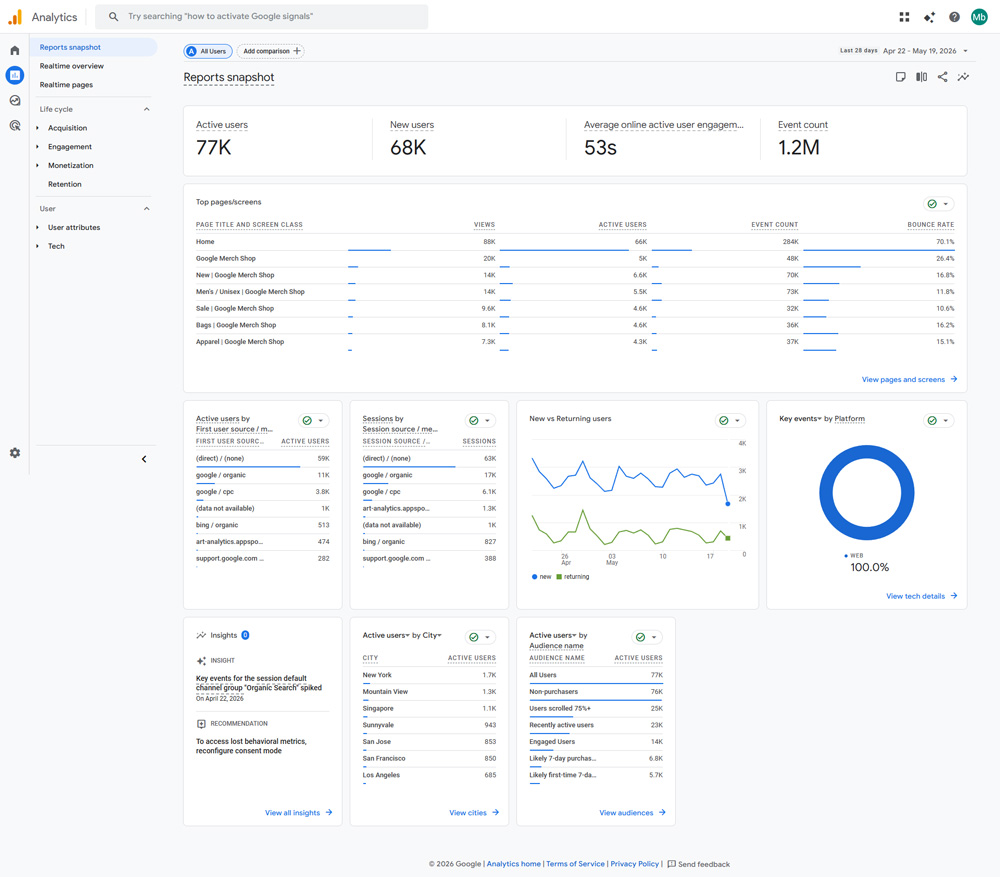The height and width of the screenshot is (877, 1000).
Task: Collapse the Life cycle section
Action: click(147, 109)
